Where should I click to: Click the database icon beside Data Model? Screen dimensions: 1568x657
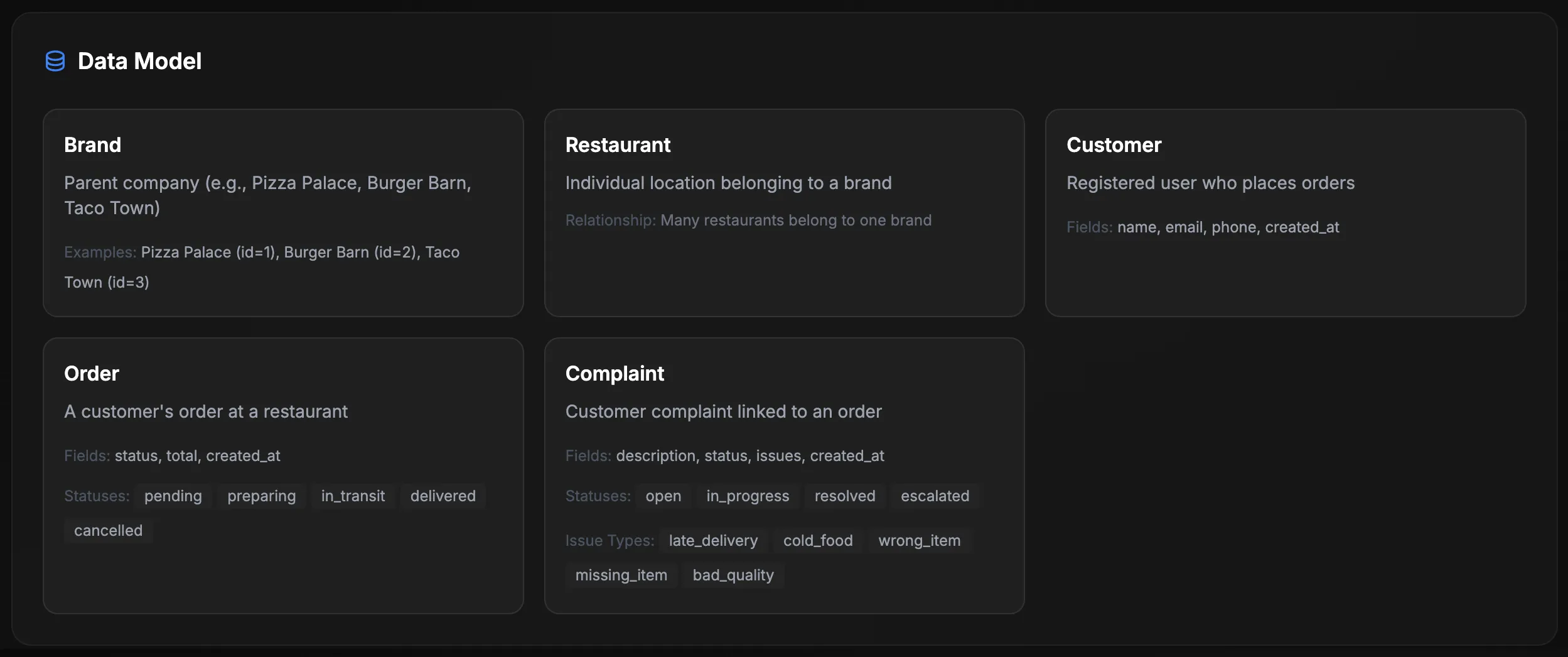tap(55, 61)
